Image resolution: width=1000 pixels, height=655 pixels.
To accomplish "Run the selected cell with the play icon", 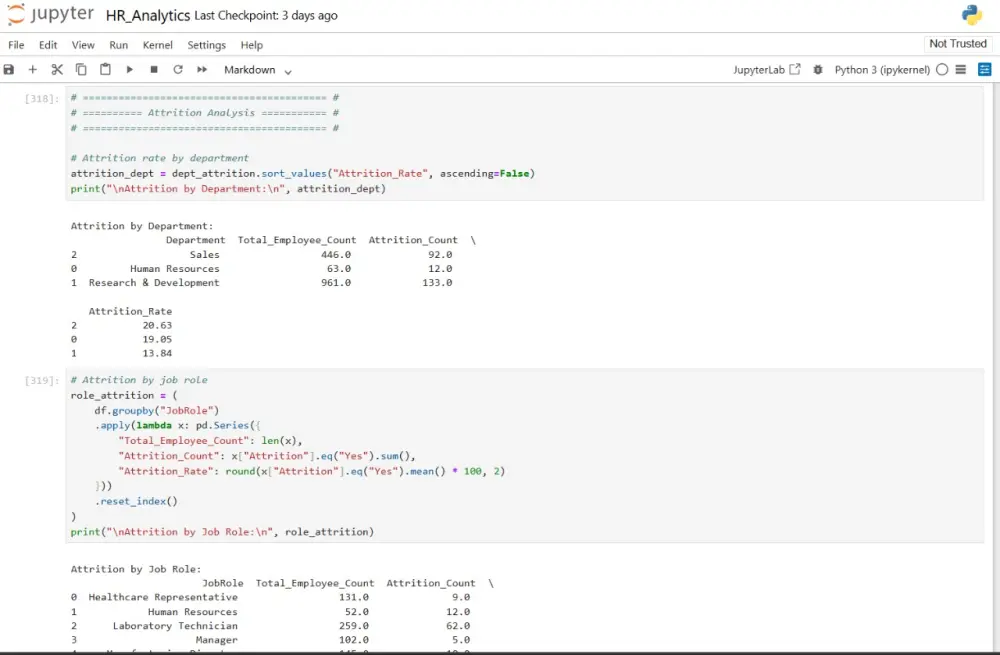I will pos(129,69).
